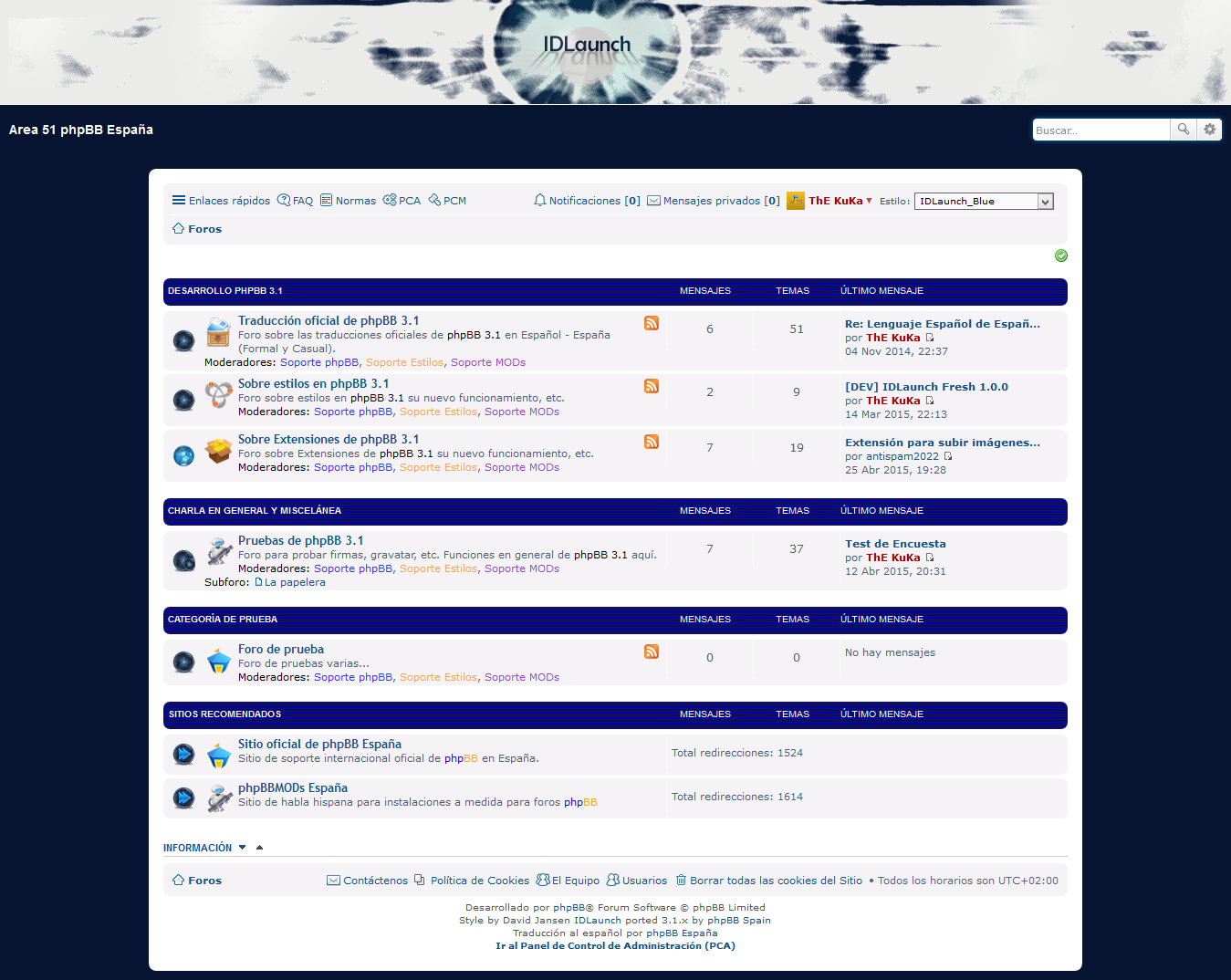Open Charla en general y miscelánea category
Image resolution: width=1231 pixels, height=980 pixels.
[255, 511]
